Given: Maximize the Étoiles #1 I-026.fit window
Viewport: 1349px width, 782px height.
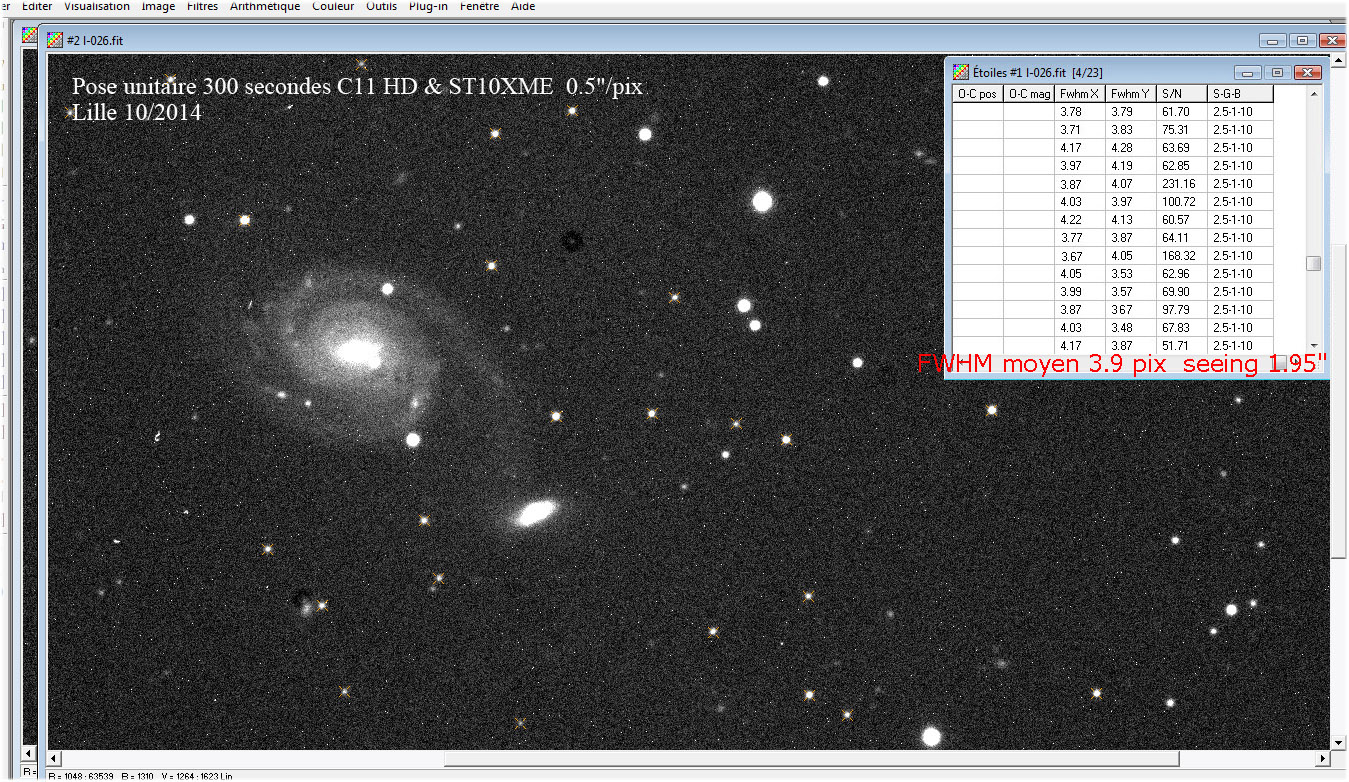Looking at the screenshot, I should click(x=1277, y=72).
